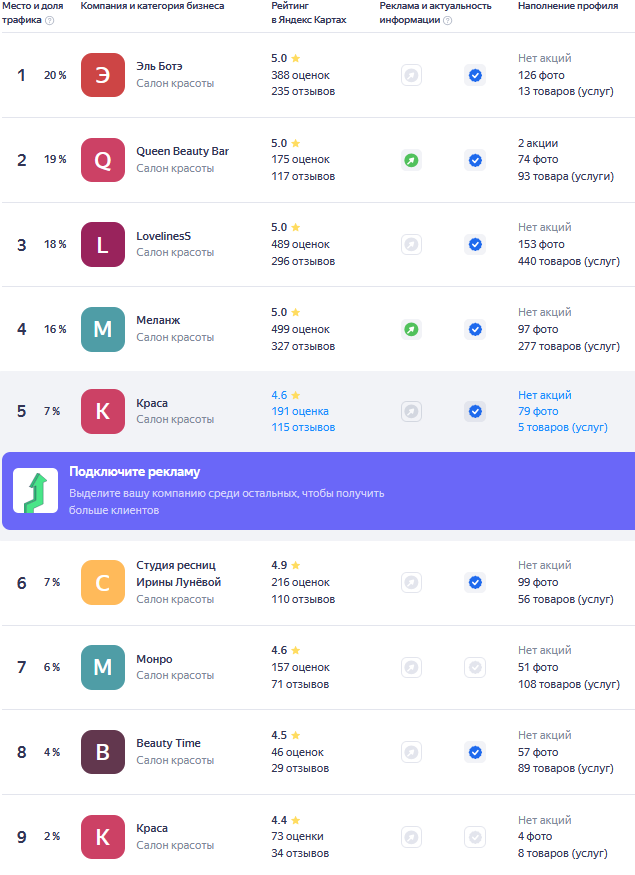The height and width of the screenshot is (875, 635).
Task: Click blue verified checkmark in Меланж row
Action: coord(475,329)
